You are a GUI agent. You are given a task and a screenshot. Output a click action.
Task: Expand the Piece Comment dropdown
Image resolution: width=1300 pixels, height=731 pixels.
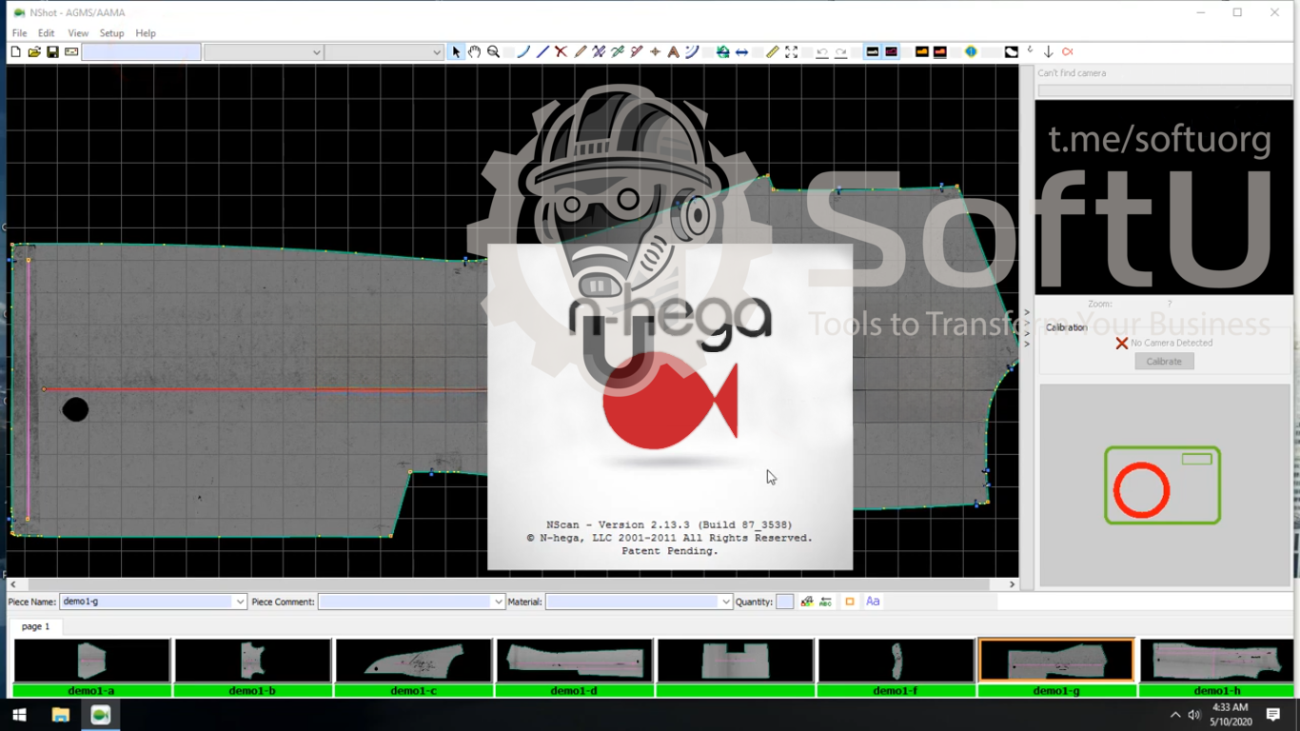(498, 602)
